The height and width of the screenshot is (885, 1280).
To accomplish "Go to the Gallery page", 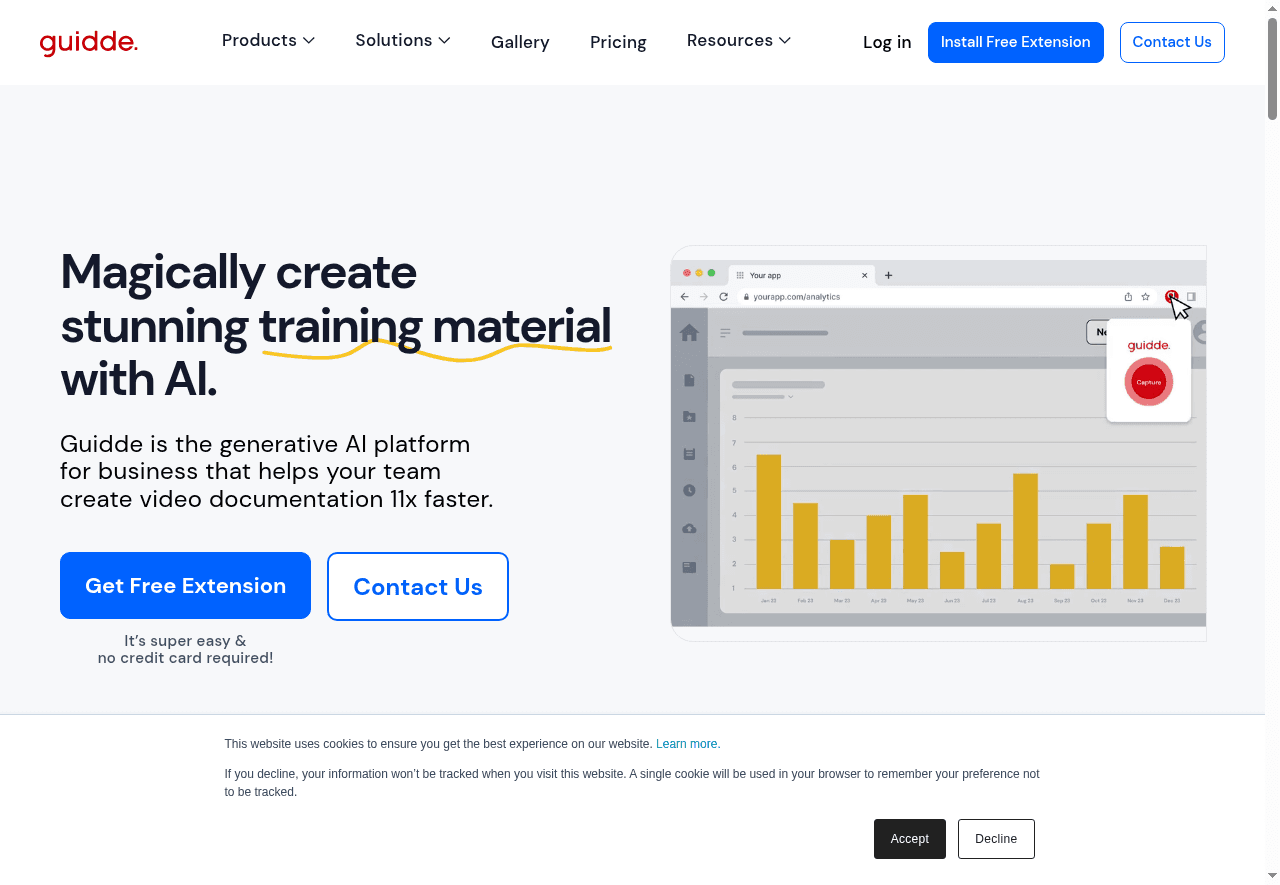I will 520,42.
